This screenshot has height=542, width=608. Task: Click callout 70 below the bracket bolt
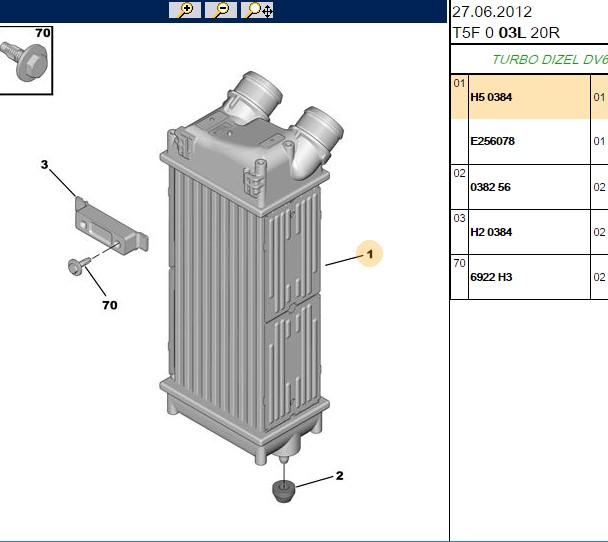point(110,305)
